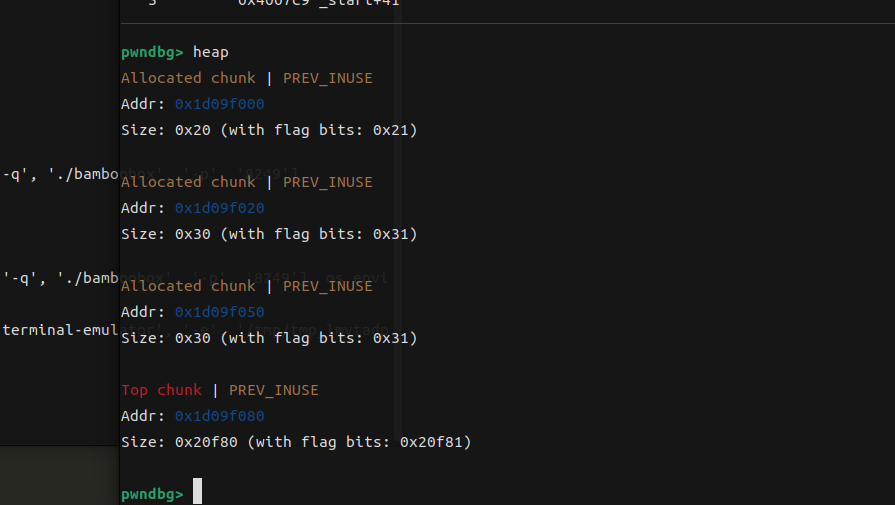This screenshot has width=895, height=505.
Task: Click the pwndbg prompt before 'heap'
Action: coord(152,52)
